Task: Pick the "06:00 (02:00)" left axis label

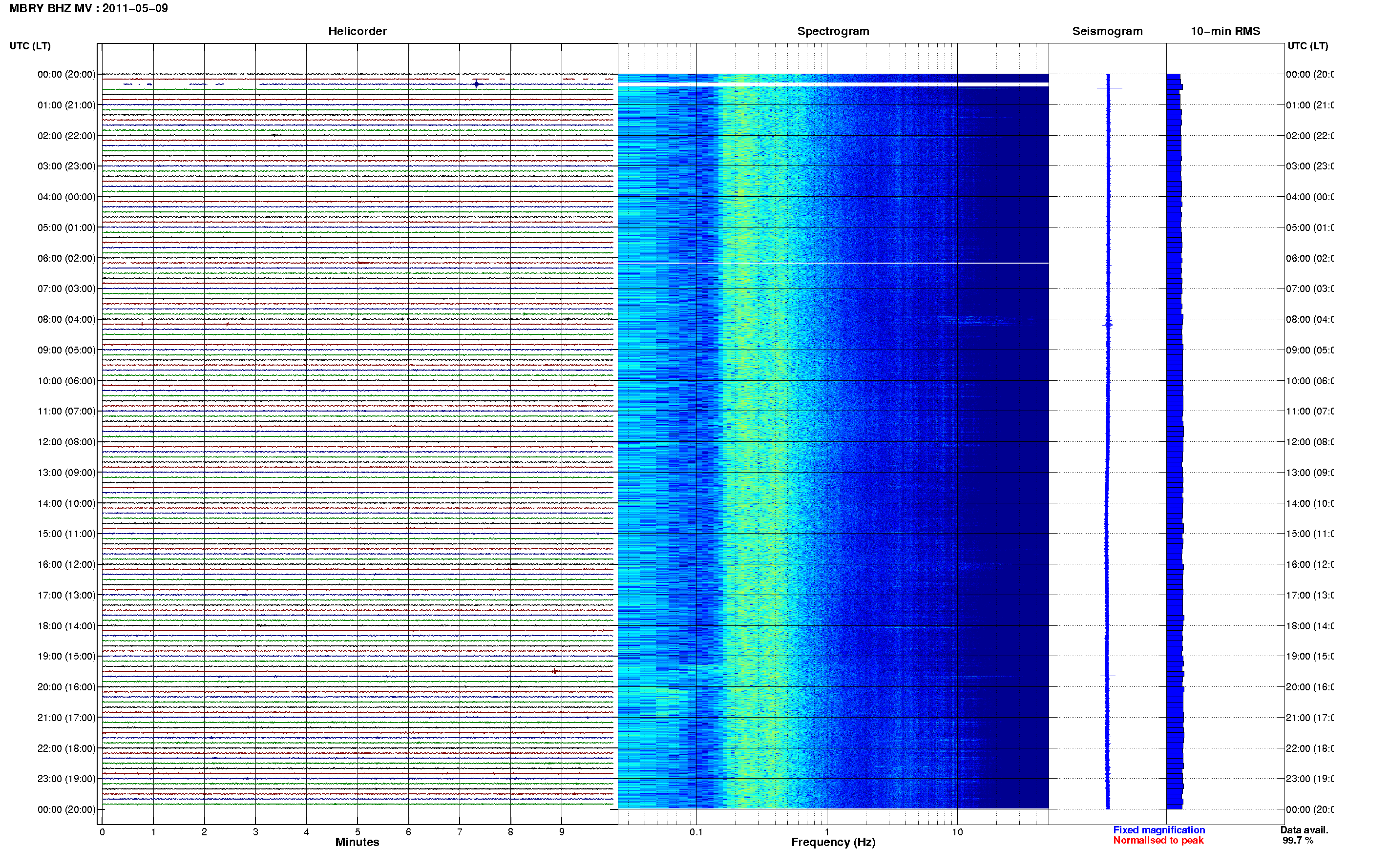Action: (66, 258)
